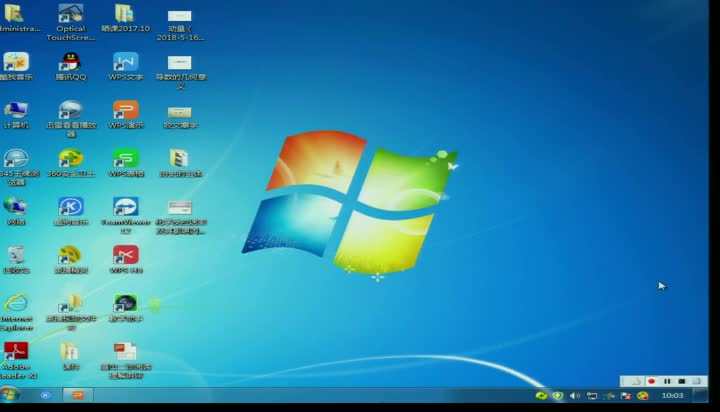The height and width of the screenshot is (412, 720).
Task: Open the beige file in third row
Action: coord(180,117)
